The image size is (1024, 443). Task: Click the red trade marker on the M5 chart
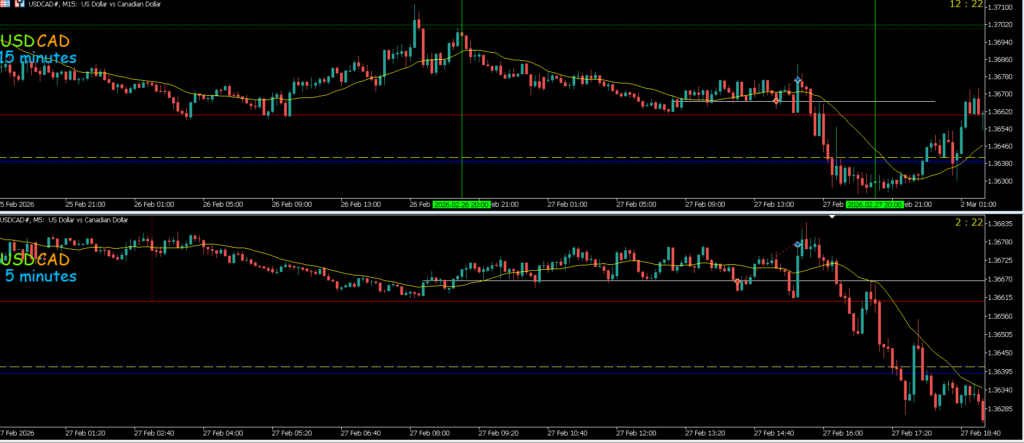(738, 284)
